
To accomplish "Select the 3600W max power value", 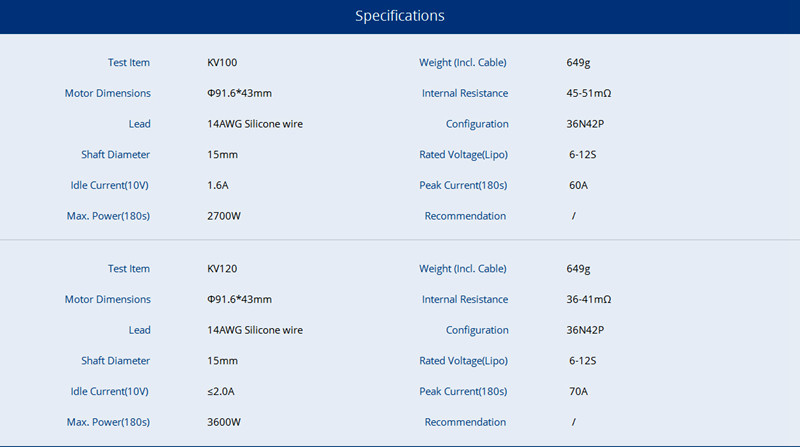I will [224, 423].
